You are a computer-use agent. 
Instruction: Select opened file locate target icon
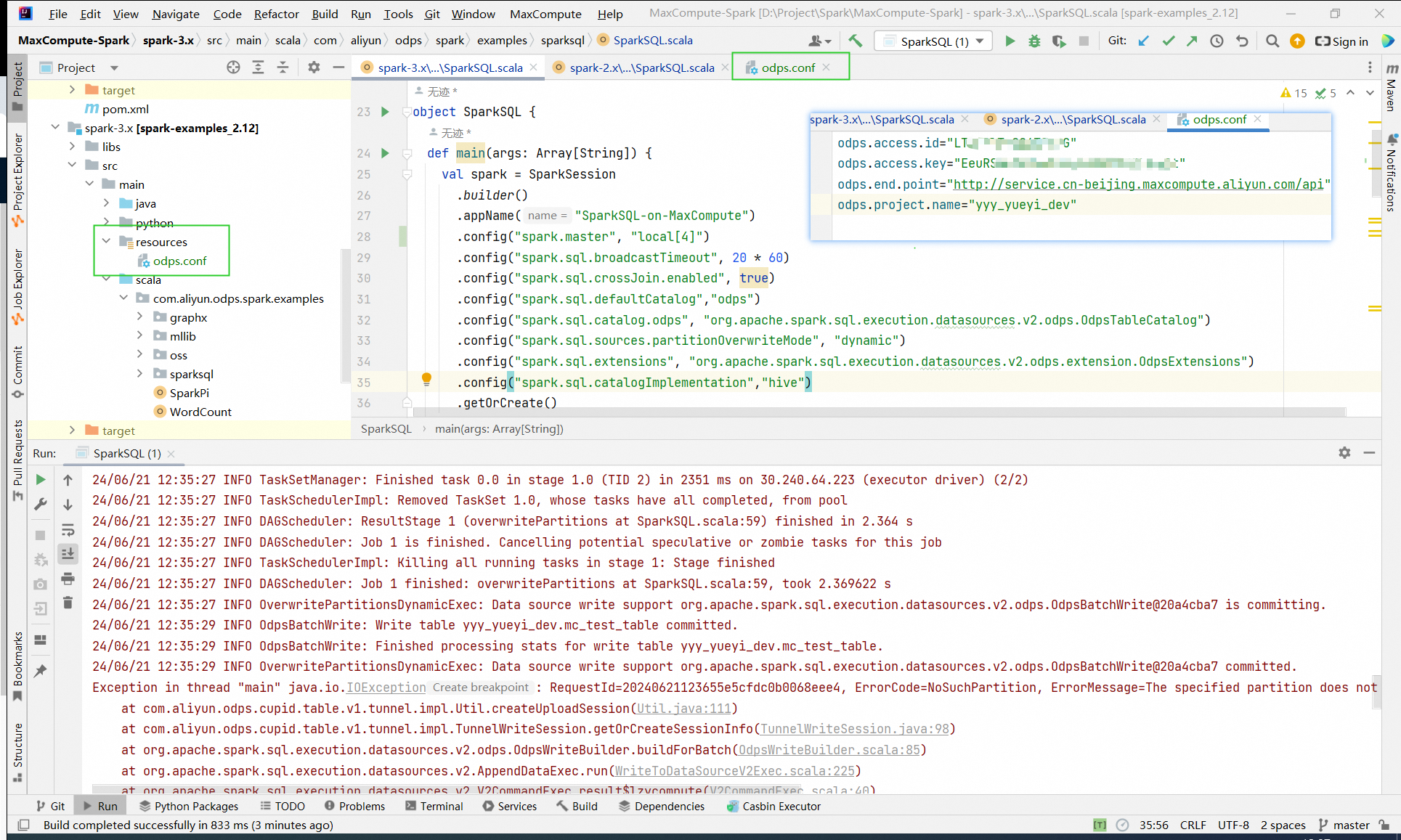click(233, 68)
